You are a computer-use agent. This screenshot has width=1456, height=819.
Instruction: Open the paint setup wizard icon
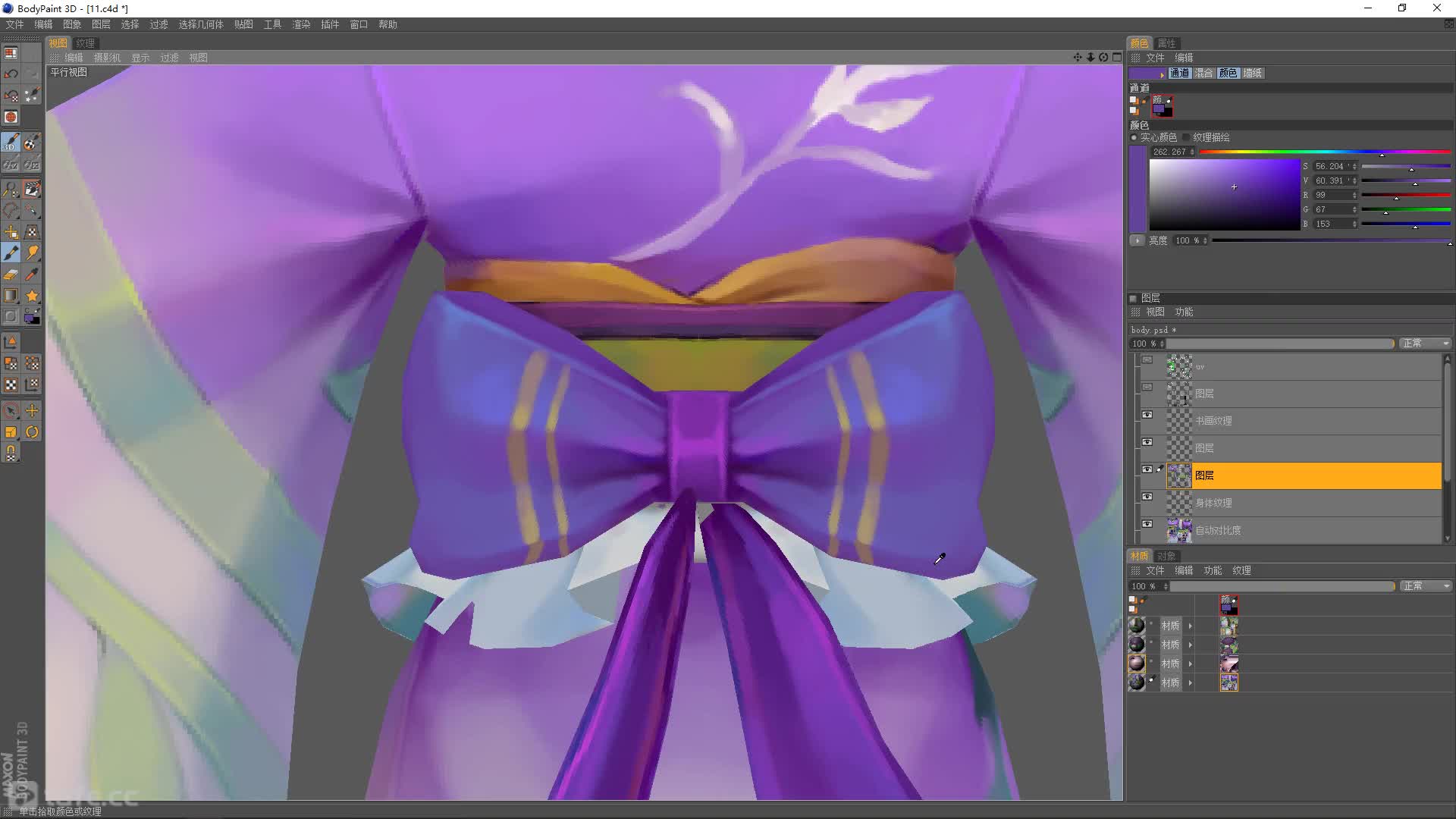click(x=32, y=95)
